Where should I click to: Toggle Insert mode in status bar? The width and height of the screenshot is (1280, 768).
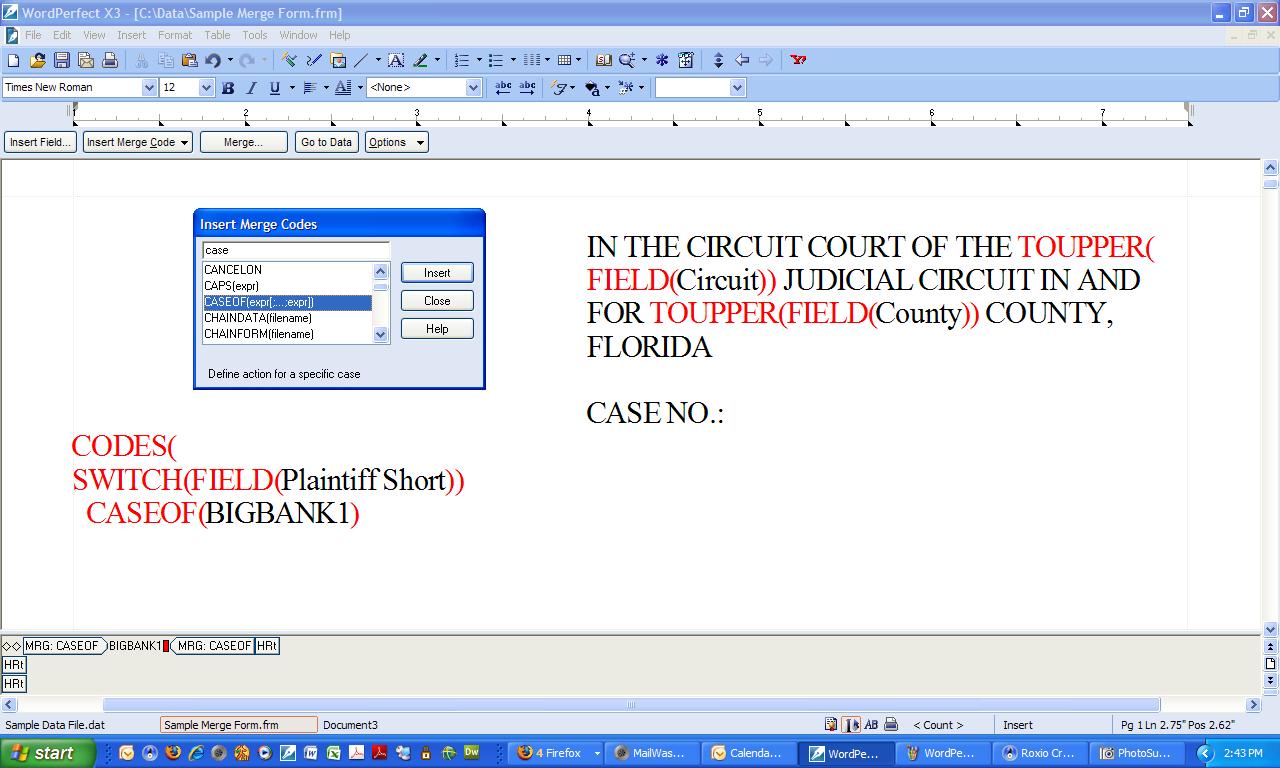click(1018, 725)
